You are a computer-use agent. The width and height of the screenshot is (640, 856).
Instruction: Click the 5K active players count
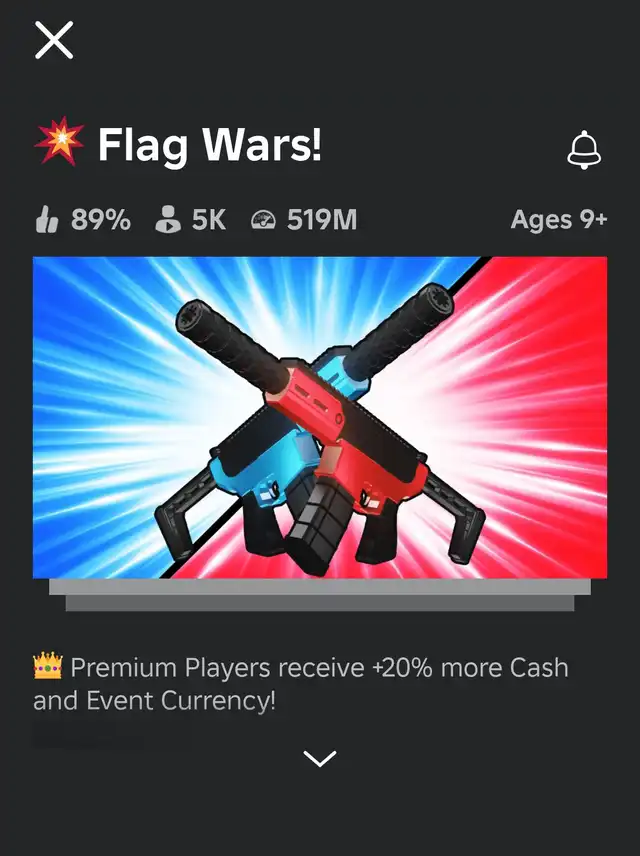[x=209, y=220]
